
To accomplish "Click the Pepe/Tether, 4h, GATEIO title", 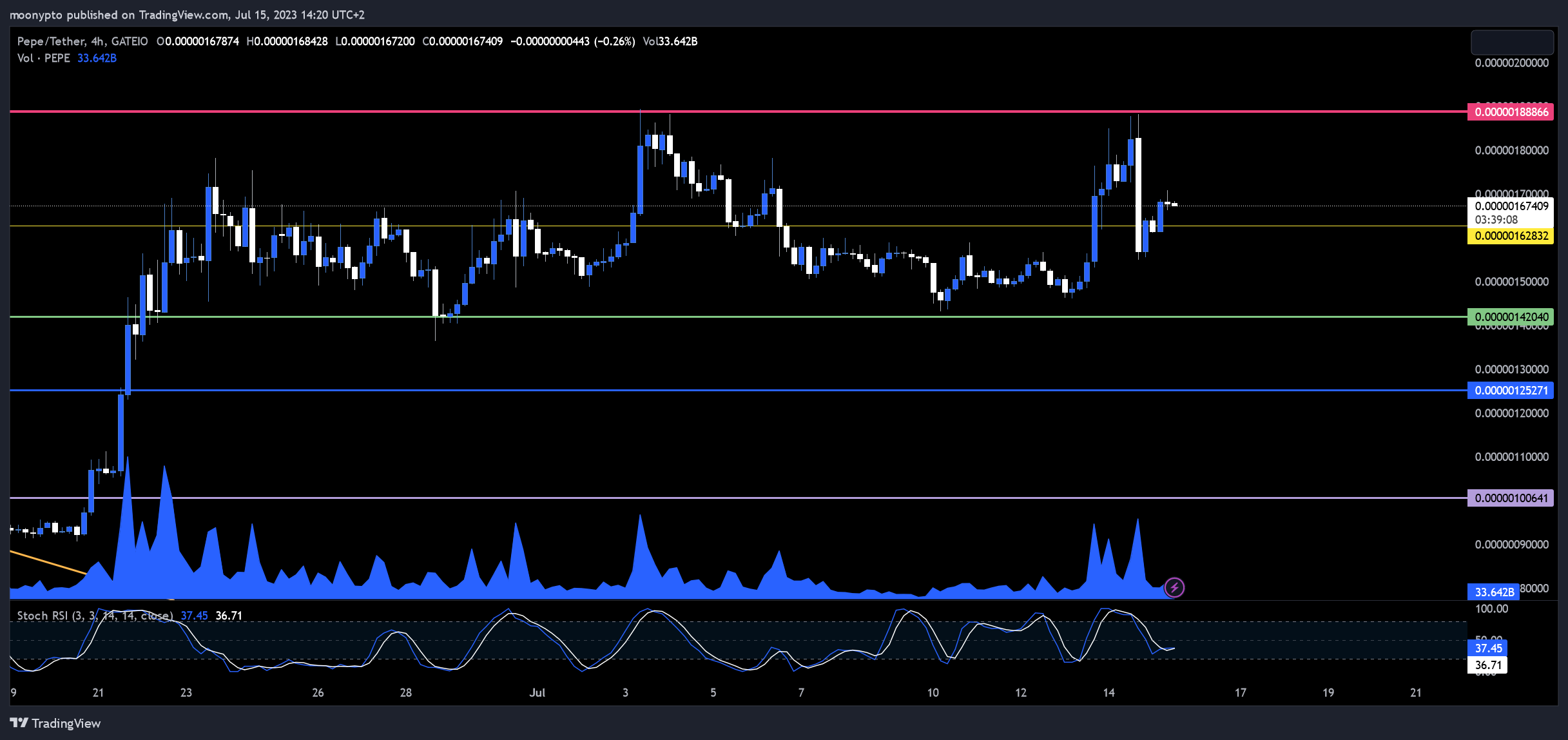I will click(82, 41).
